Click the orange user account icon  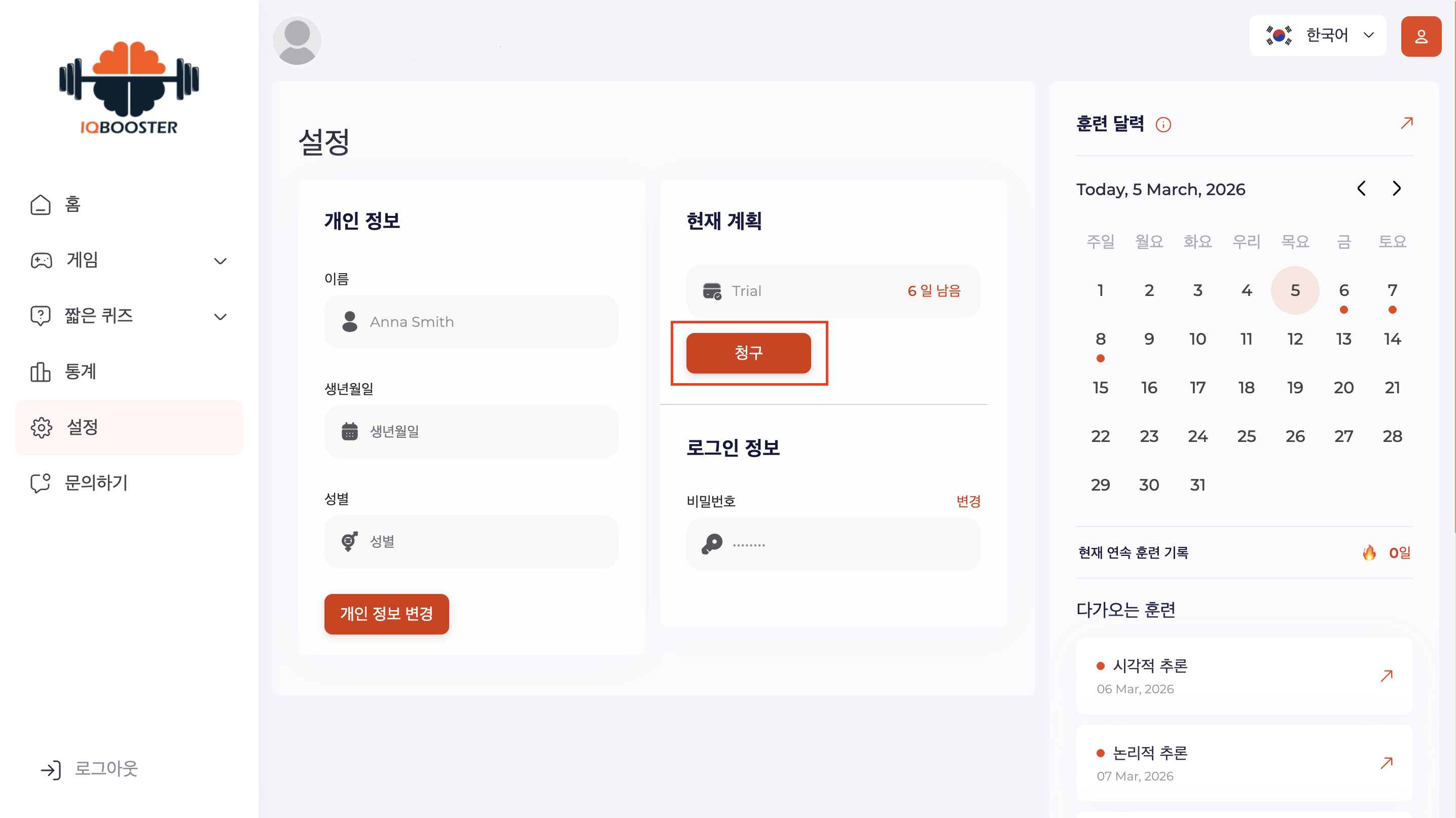(x=1420, y=36)
